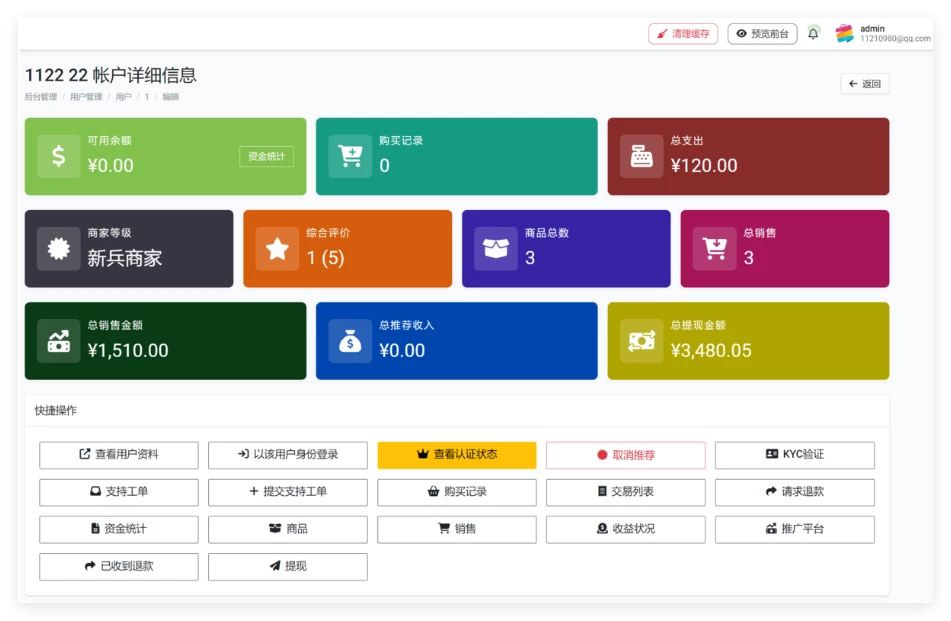Click the open box product count icon

496,249
